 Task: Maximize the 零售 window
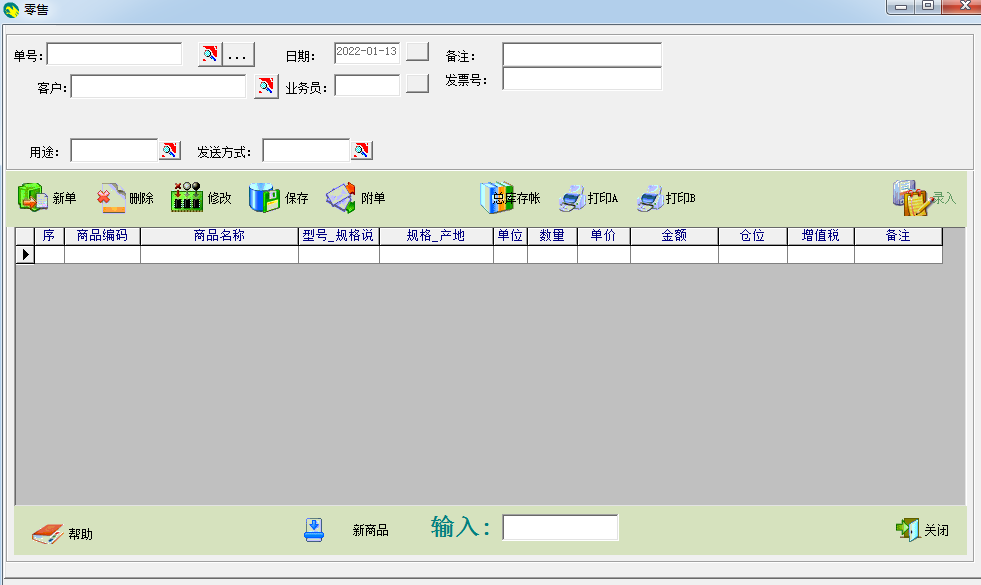[928, 6]
